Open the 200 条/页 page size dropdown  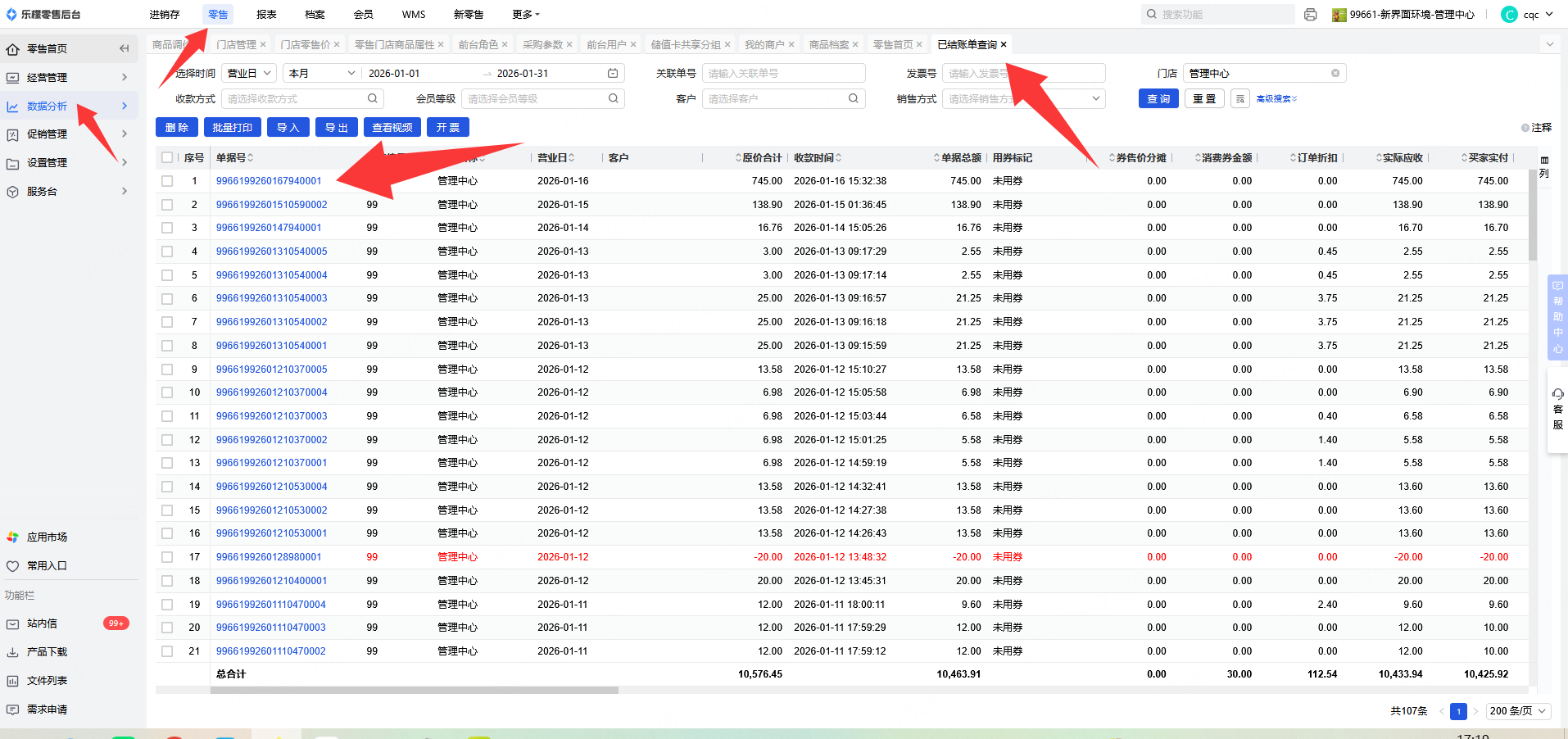coord(1518,711)
